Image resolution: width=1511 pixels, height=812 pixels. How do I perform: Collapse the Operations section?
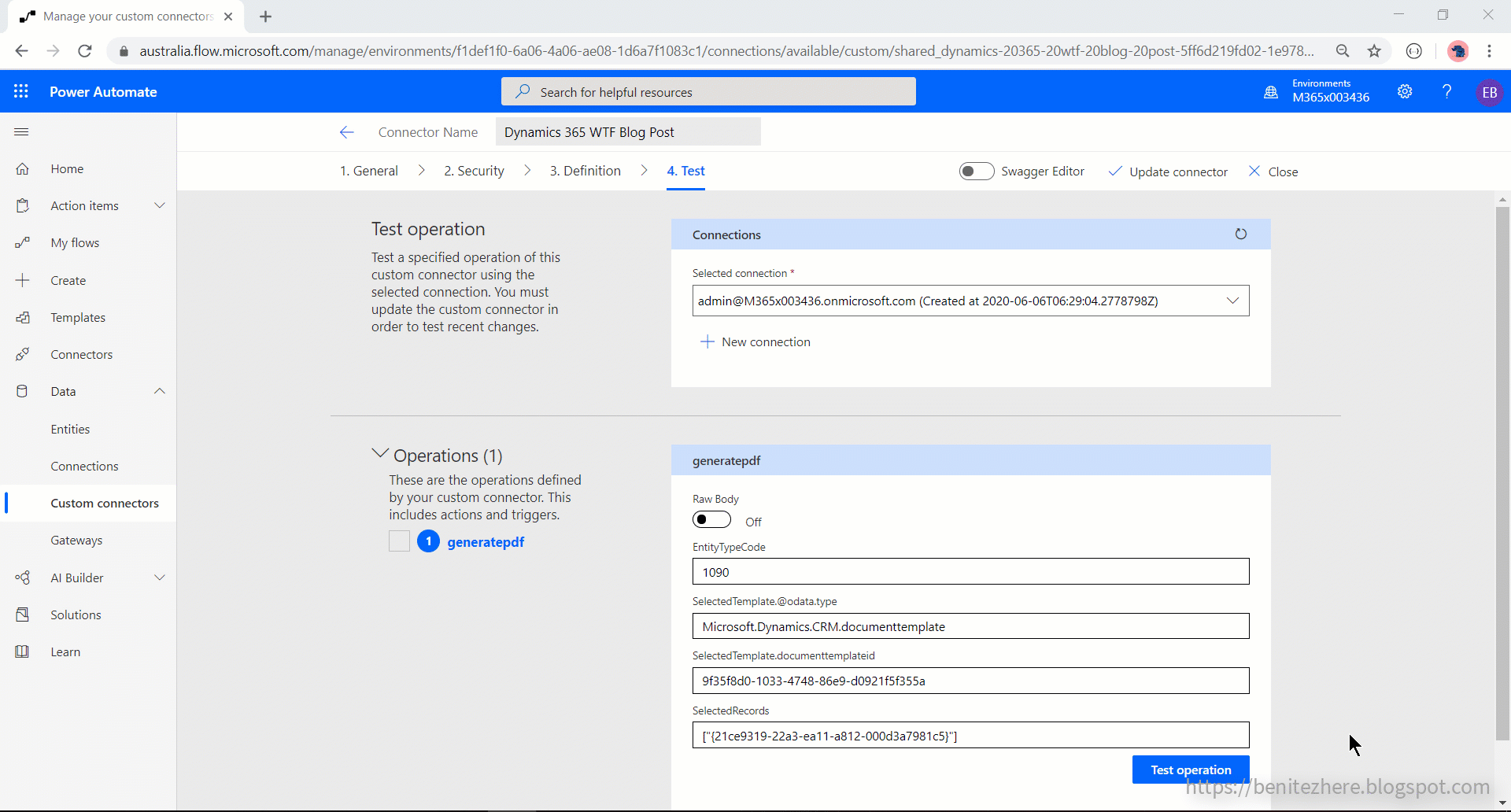click(379, 454)
